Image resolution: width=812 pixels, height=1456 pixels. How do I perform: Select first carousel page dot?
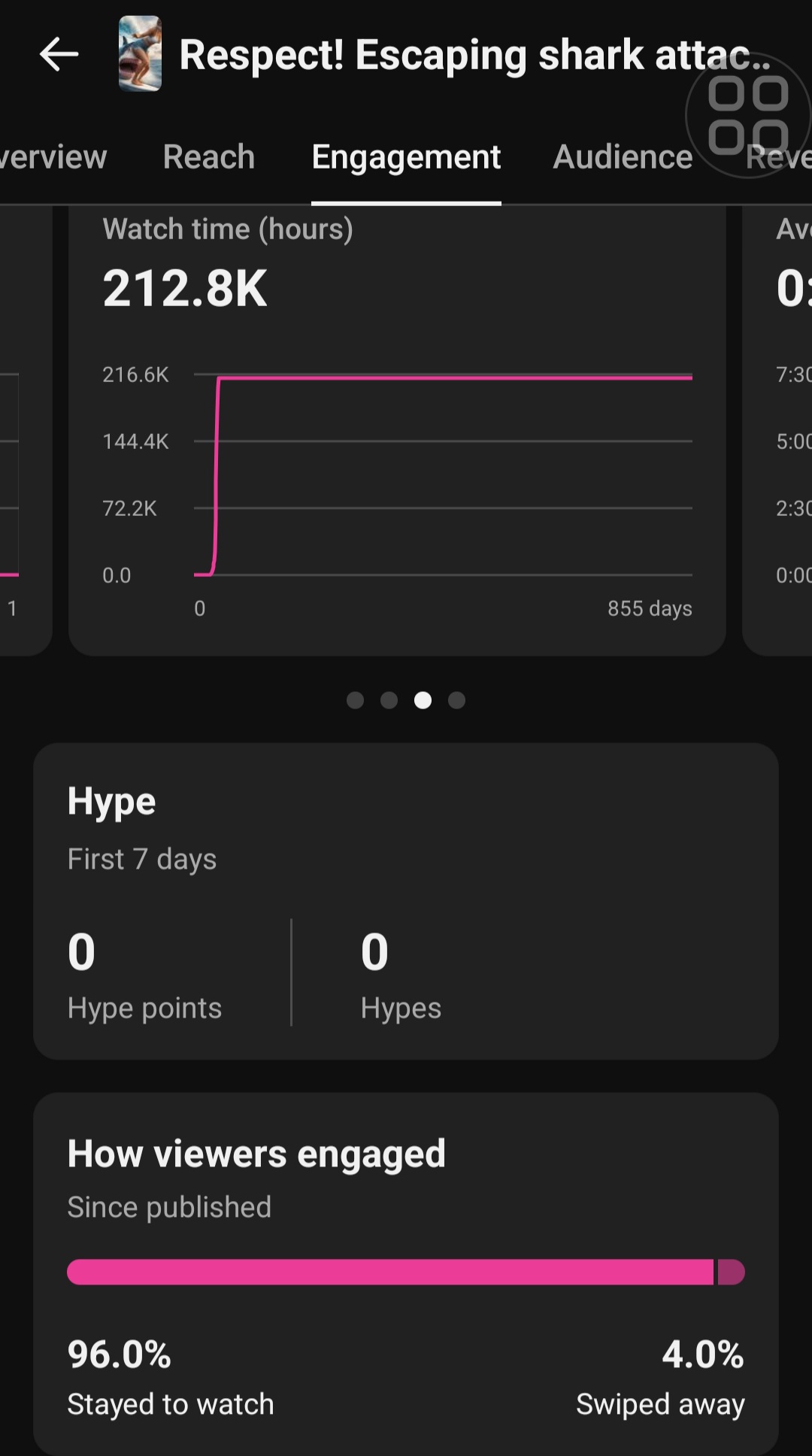(x=356, y=700)
